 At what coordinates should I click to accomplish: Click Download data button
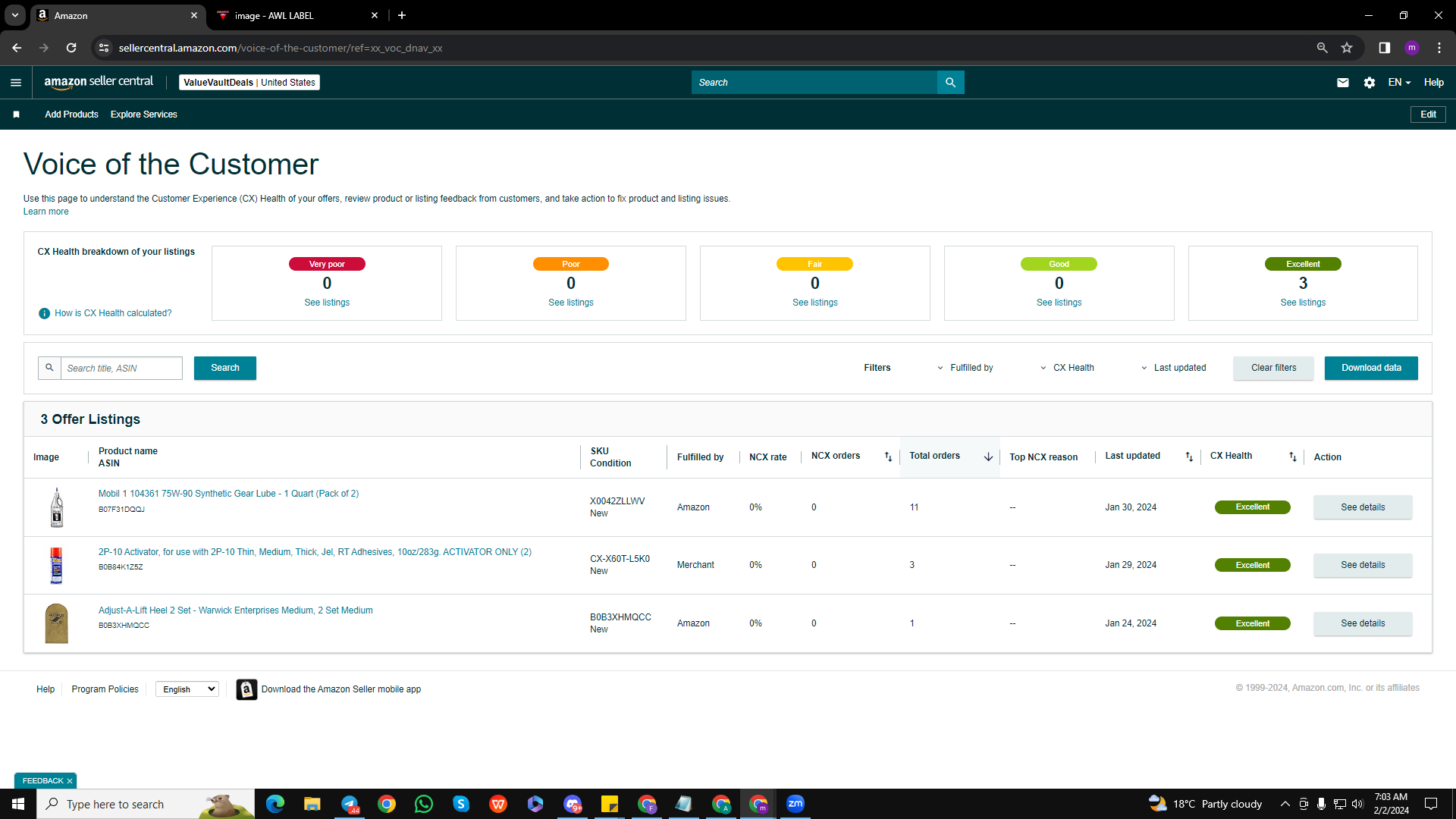pyautogui.click(x=1371, y=368)
